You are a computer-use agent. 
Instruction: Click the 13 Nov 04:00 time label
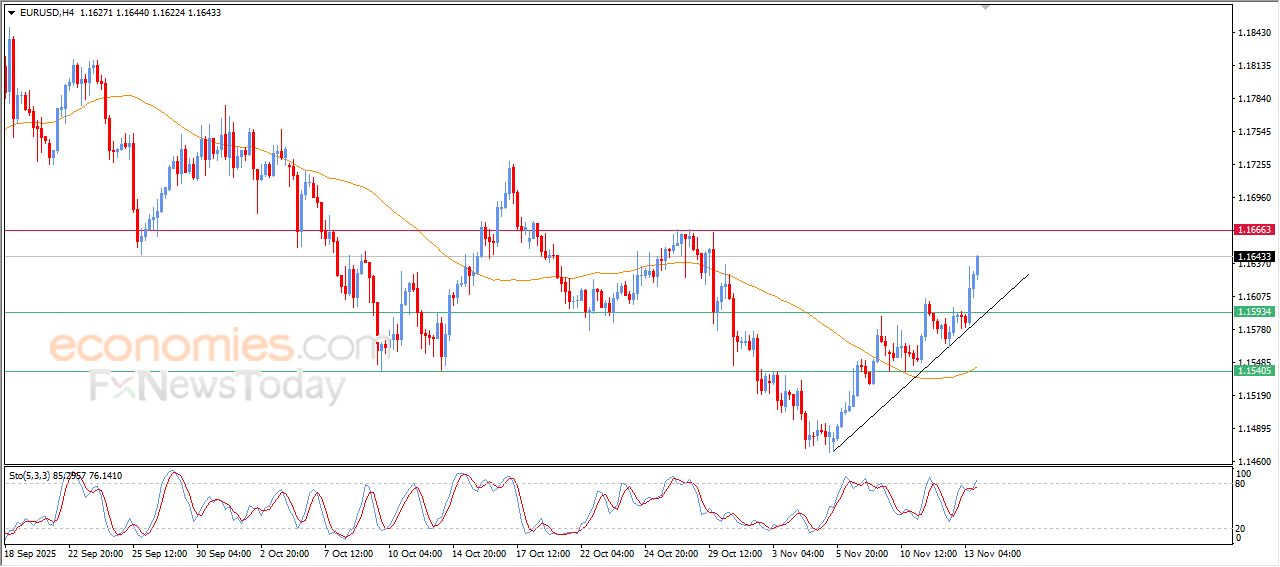pyautogui.click(x=992, y=553)
